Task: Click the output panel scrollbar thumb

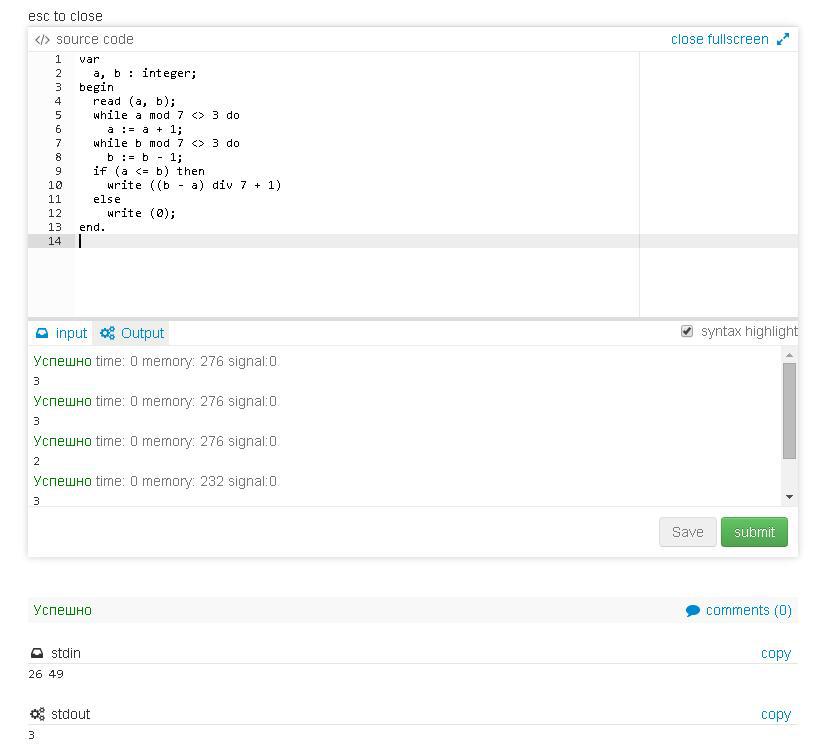Action: [x=790, y=410]
